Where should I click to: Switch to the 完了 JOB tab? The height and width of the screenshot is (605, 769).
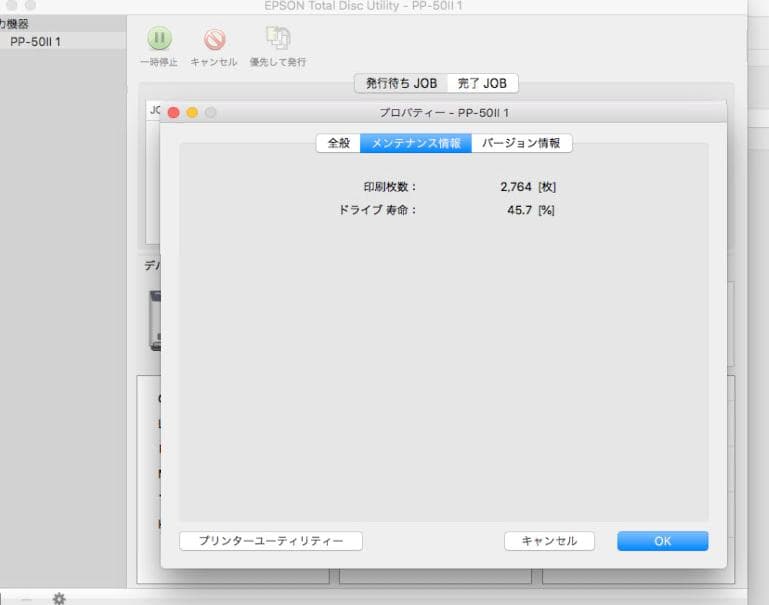tap(483, 83)
